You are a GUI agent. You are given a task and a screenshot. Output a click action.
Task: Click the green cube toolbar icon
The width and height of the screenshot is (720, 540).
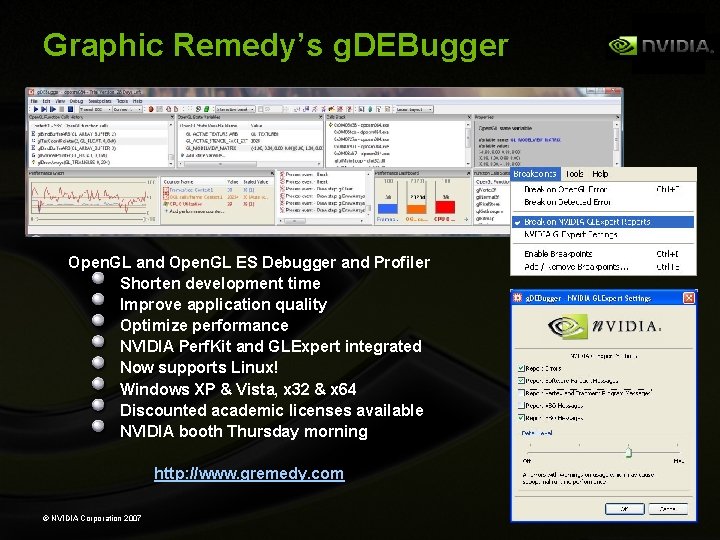click(x=207, y=109)
